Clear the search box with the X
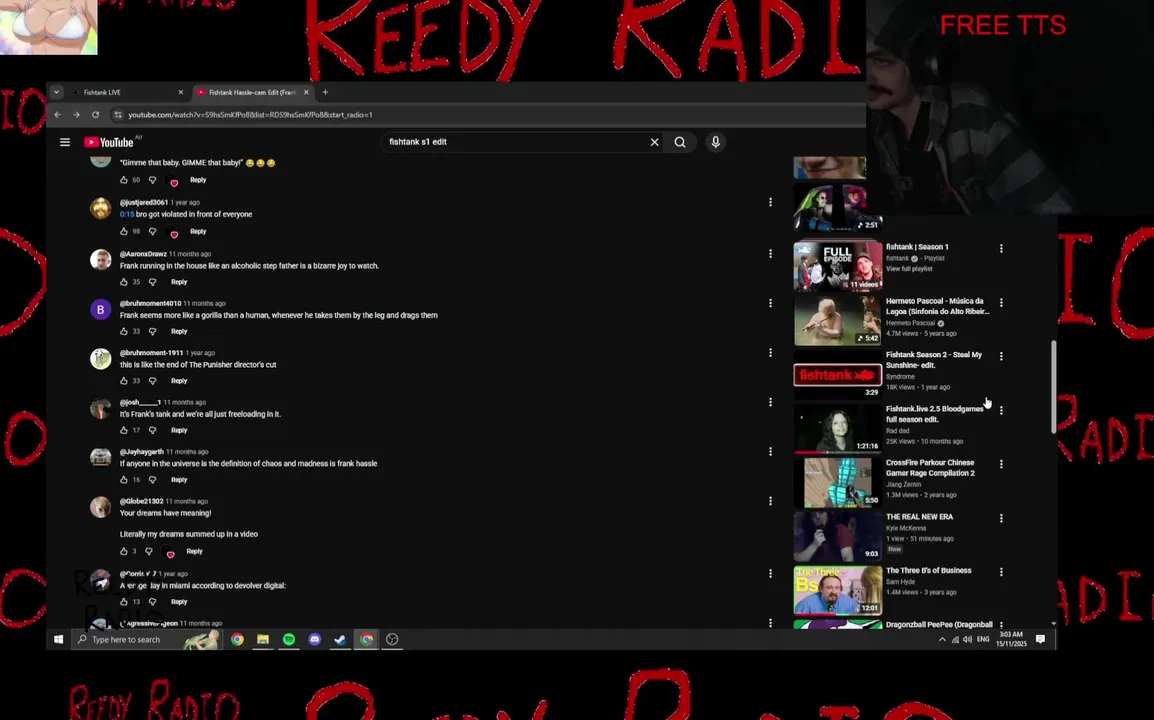Screen dimensions: 1154x720 (654, 142)
